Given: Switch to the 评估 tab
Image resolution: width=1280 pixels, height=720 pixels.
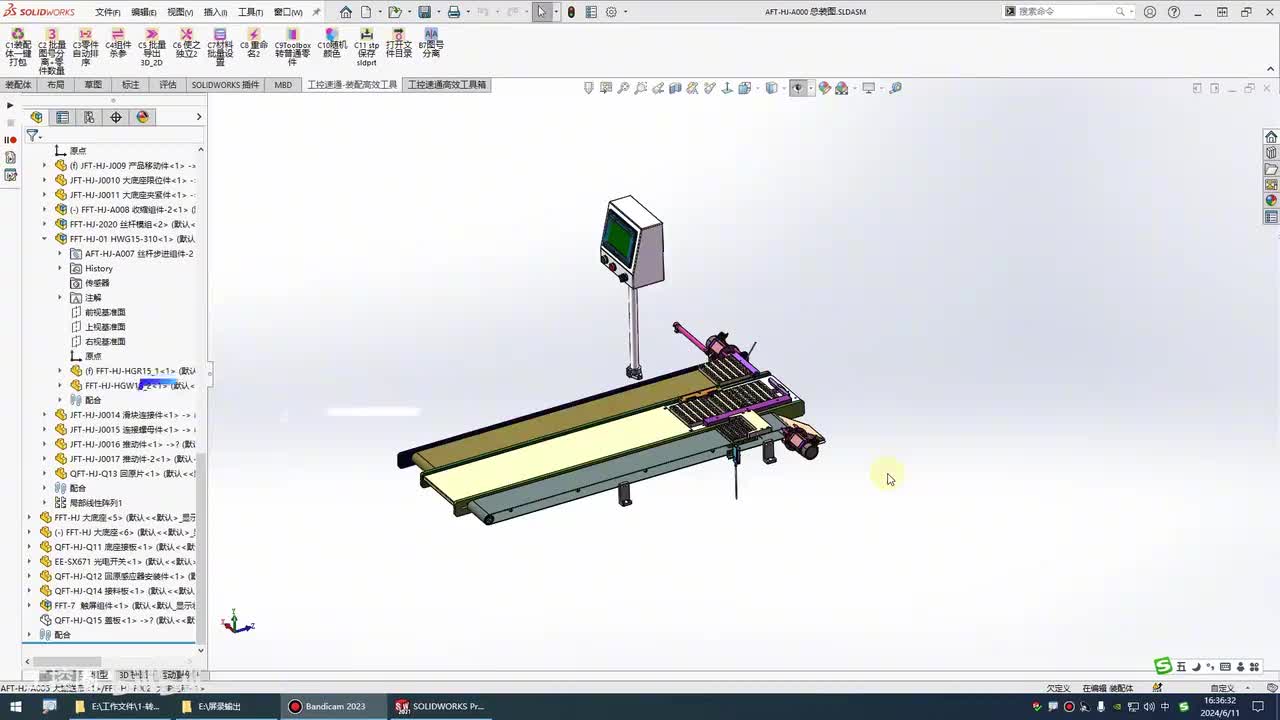Looking at the screenshot, I should pos(168,85).
